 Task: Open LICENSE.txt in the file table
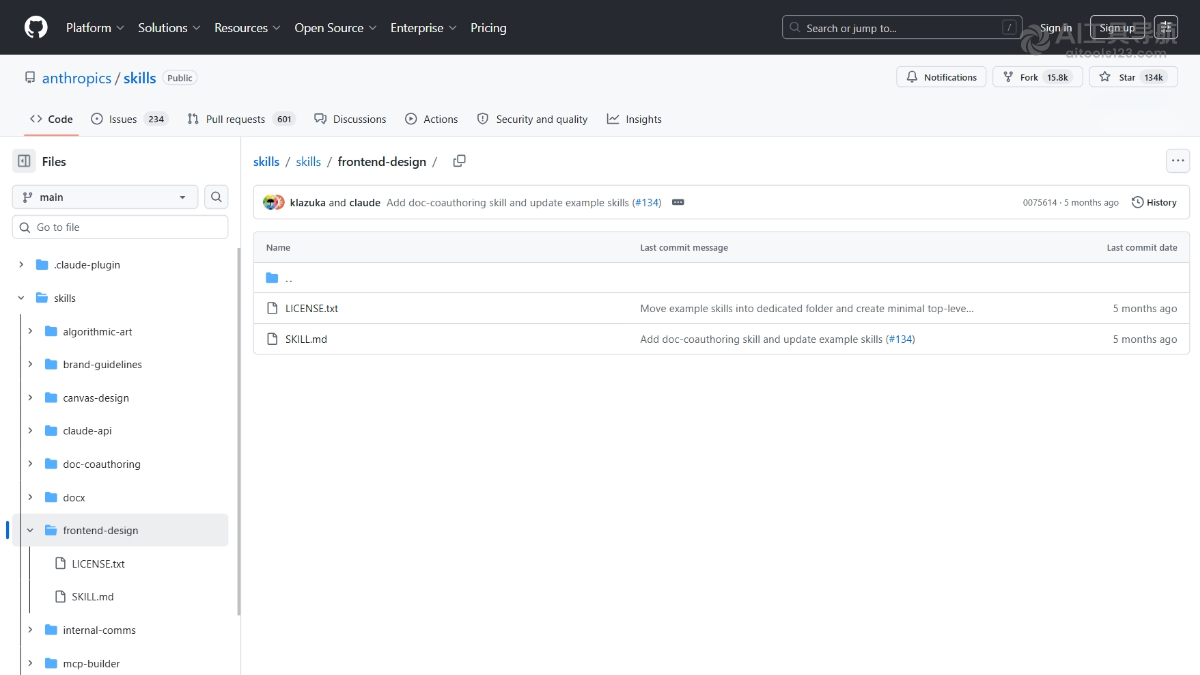[312, 308]
